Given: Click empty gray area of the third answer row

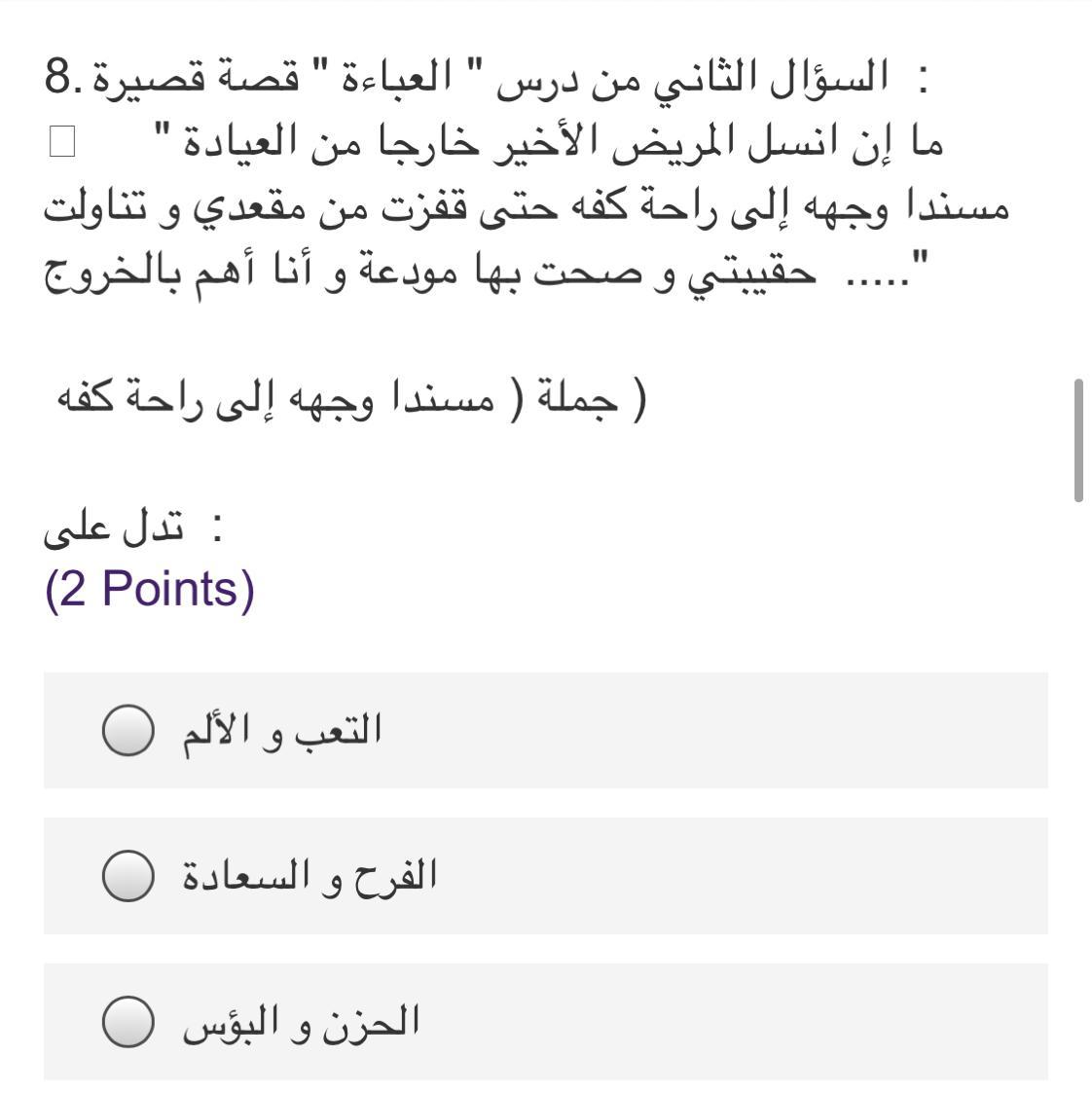Looking at the screenshot, I should click(730, 1022).
